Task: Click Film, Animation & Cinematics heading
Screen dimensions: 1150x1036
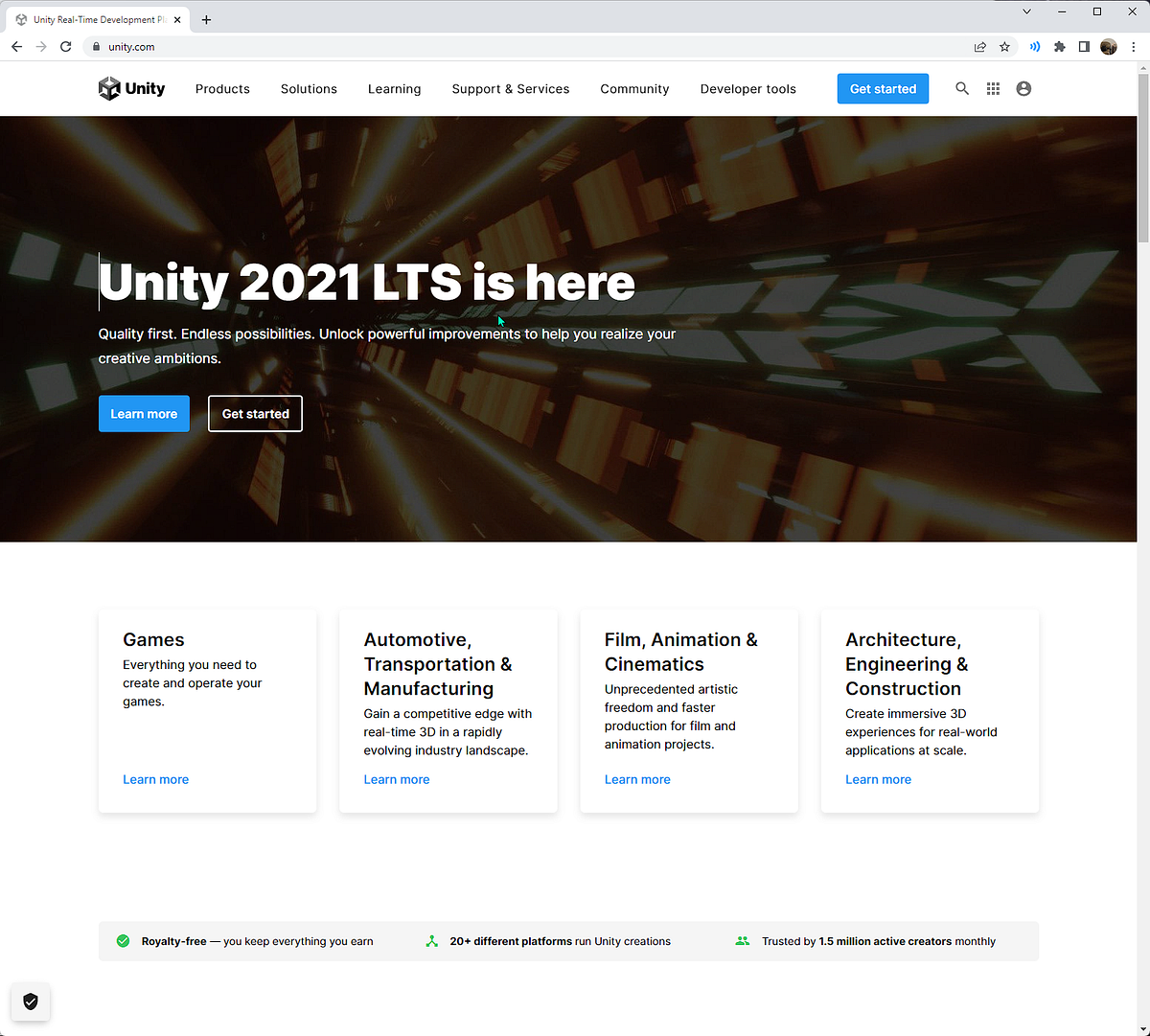Action: (x=680, y=652)
